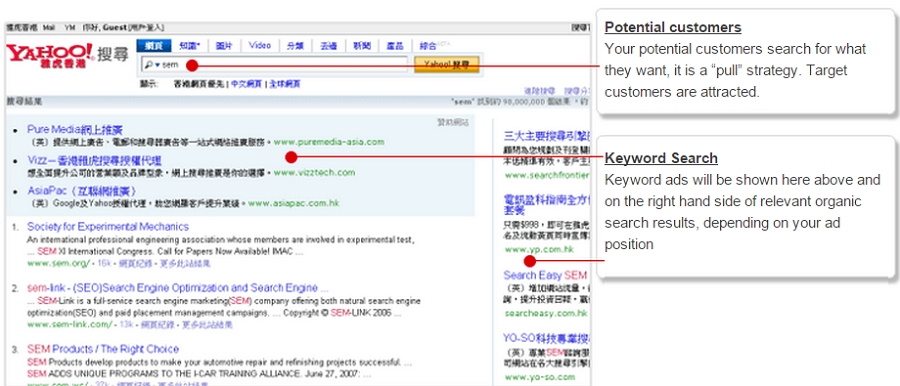Click the www.vizztech.com URL
This screenshot has height=386, width=900.
coord(314,172)
